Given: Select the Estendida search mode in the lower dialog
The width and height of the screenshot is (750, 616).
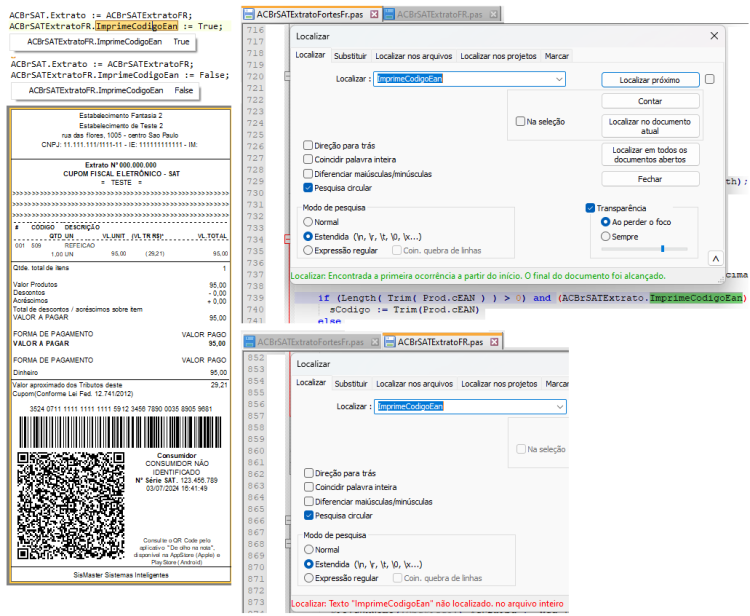Looking at the screenshot, I should coord(309,564).
